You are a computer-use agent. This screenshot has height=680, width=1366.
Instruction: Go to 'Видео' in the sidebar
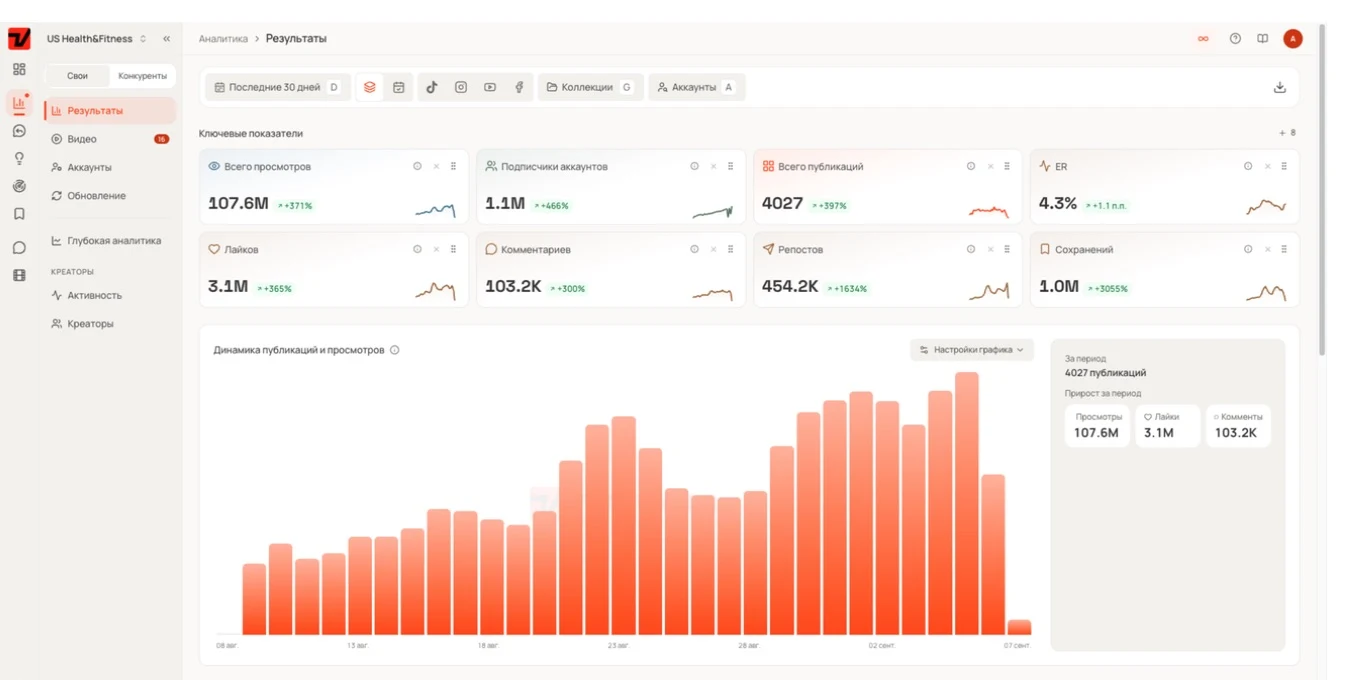coord(110,139)
